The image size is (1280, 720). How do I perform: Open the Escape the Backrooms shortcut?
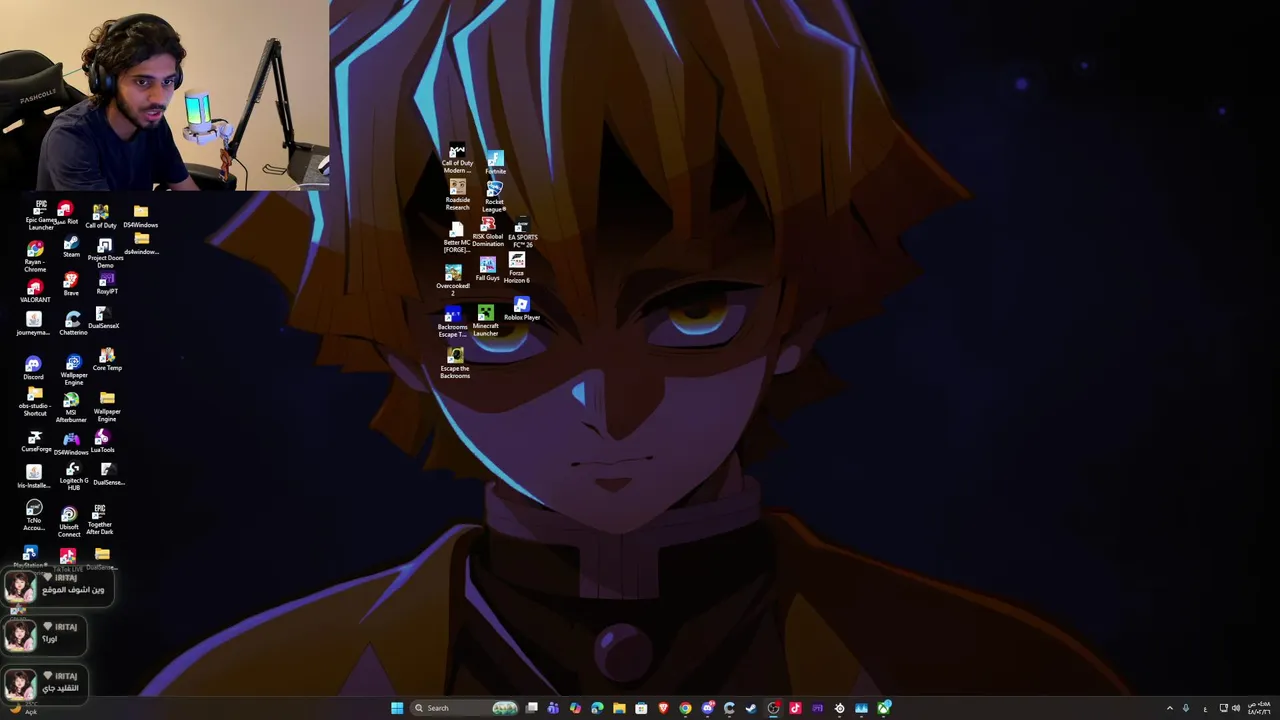(x=455, y=364)
